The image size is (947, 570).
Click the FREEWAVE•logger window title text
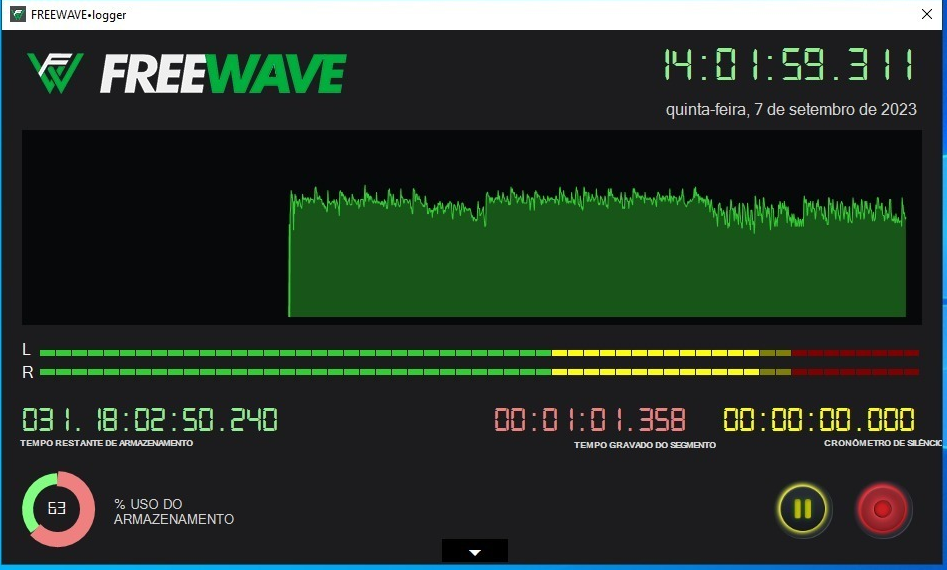tap(79, 15)
